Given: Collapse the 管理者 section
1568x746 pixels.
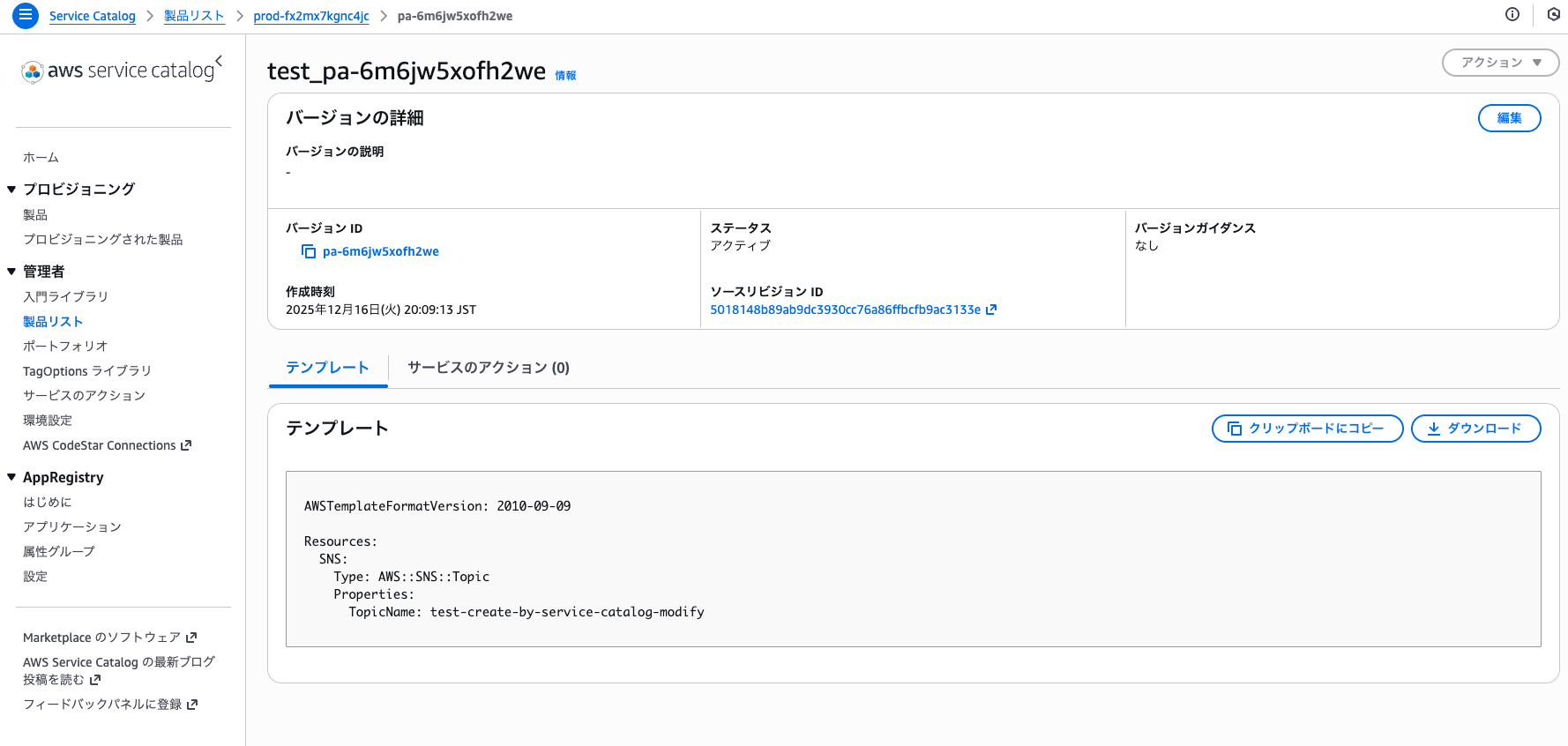Looking at the screenshot, I should 11,271.
